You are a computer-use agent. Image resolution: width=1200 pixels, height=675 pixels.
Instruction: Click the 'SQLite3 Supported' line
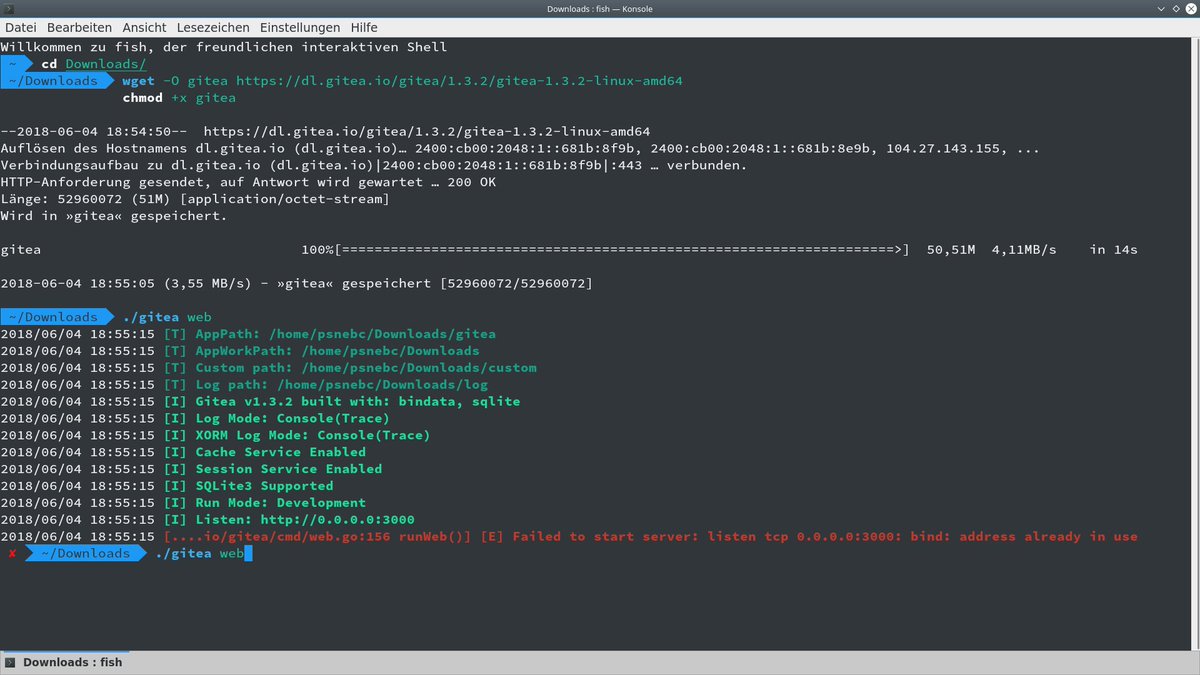[166, 486]
